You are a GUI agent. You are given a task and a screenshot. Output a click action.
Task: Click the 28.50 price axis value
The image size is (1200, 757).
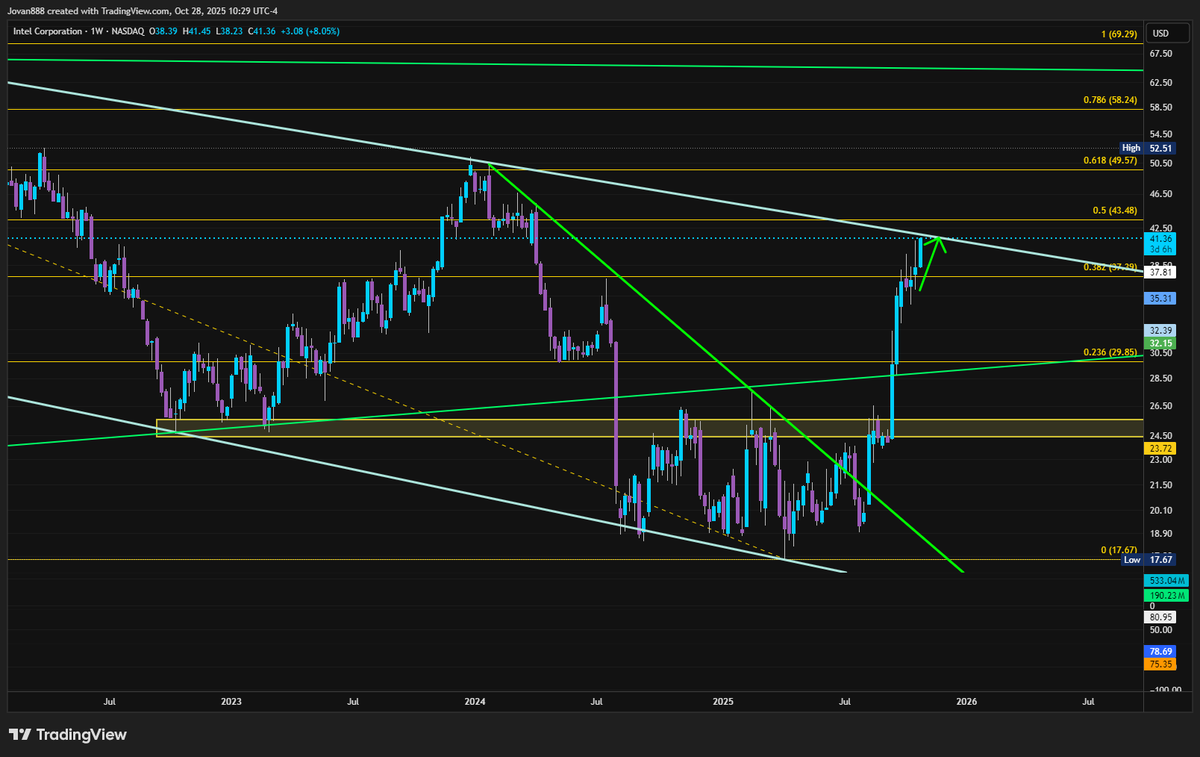coord(1161,378)
